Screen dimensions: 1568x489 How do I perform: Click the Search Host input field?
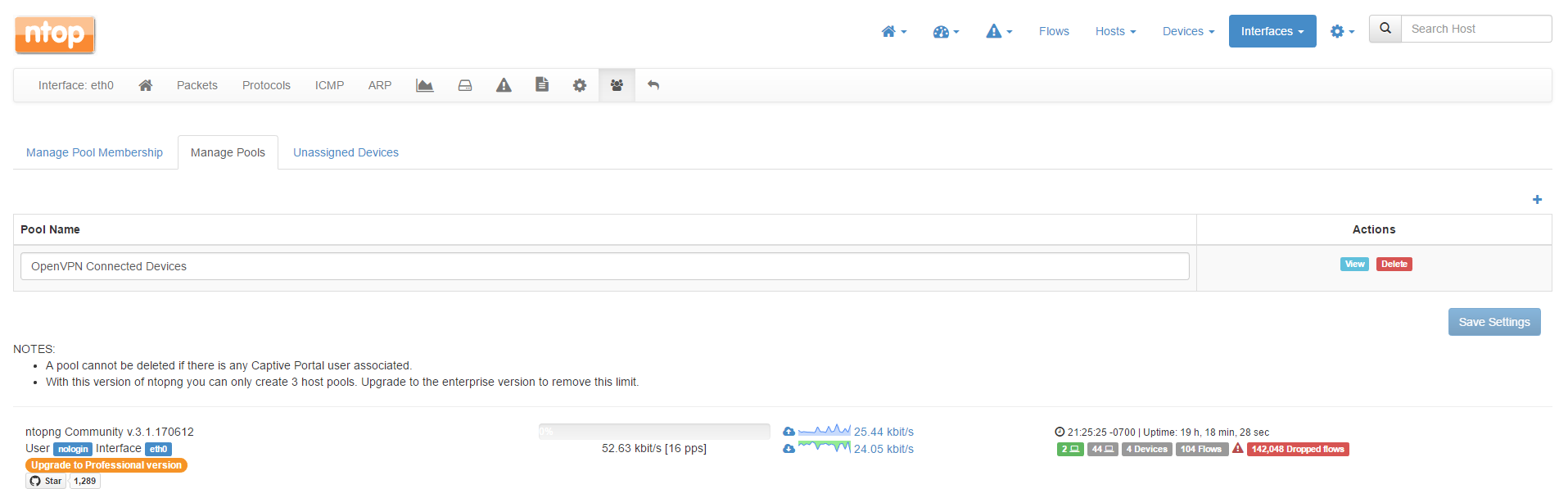click(1475, 29)
